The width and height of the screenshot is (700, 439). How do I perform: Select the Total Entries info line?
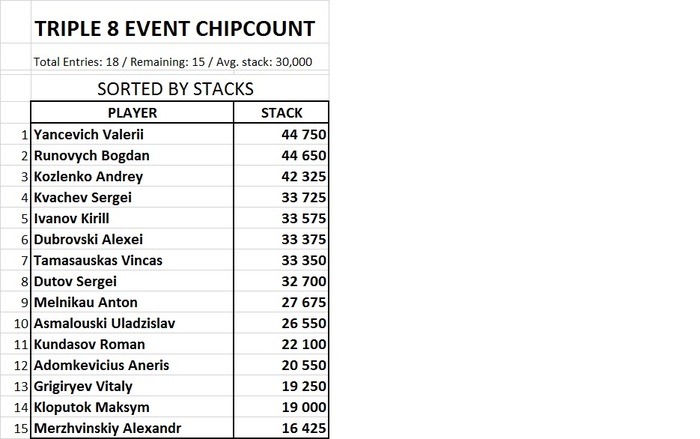[x=173, y=61]
